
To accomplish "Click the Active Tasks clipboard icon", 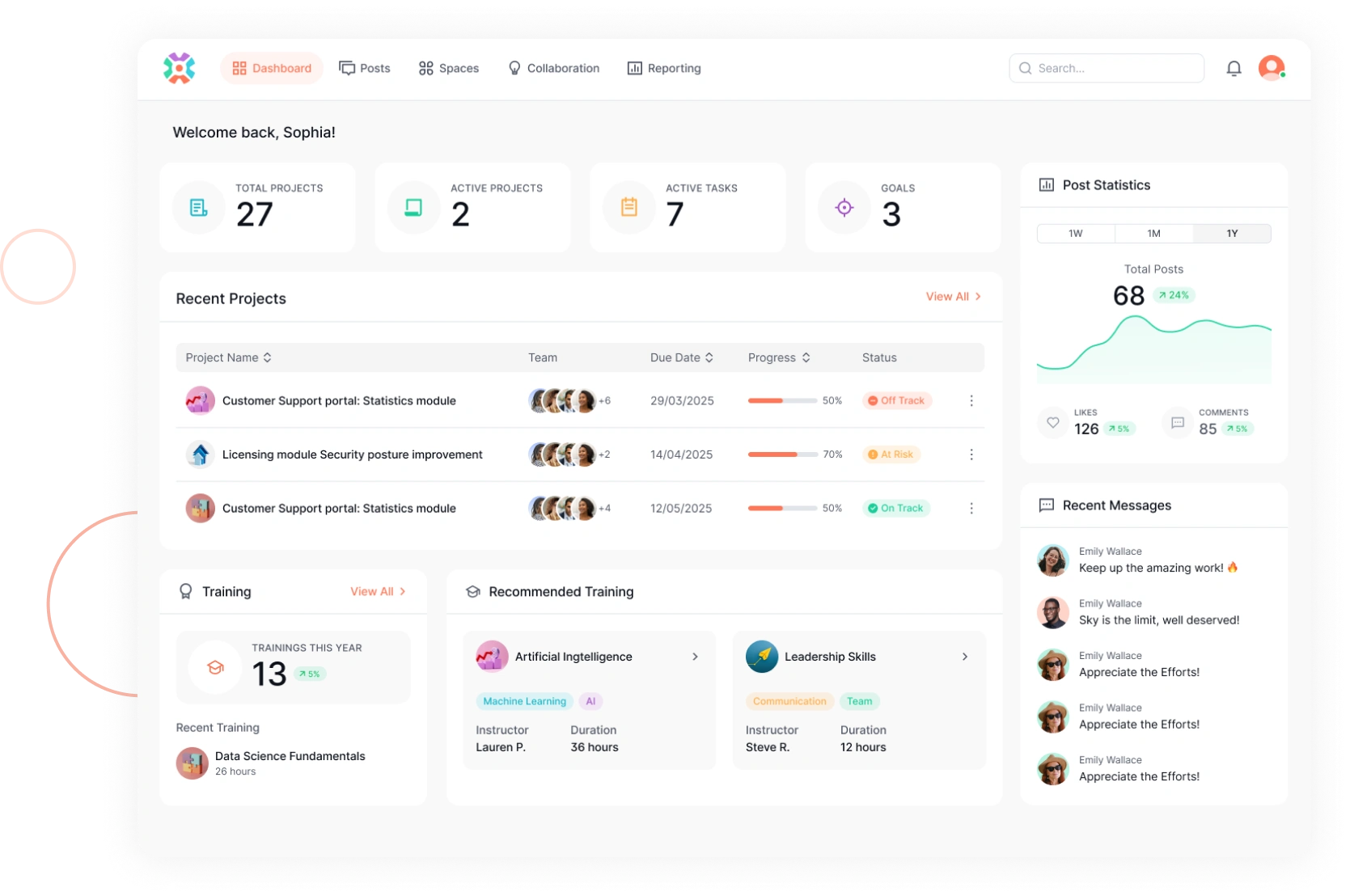I will 628,208.
